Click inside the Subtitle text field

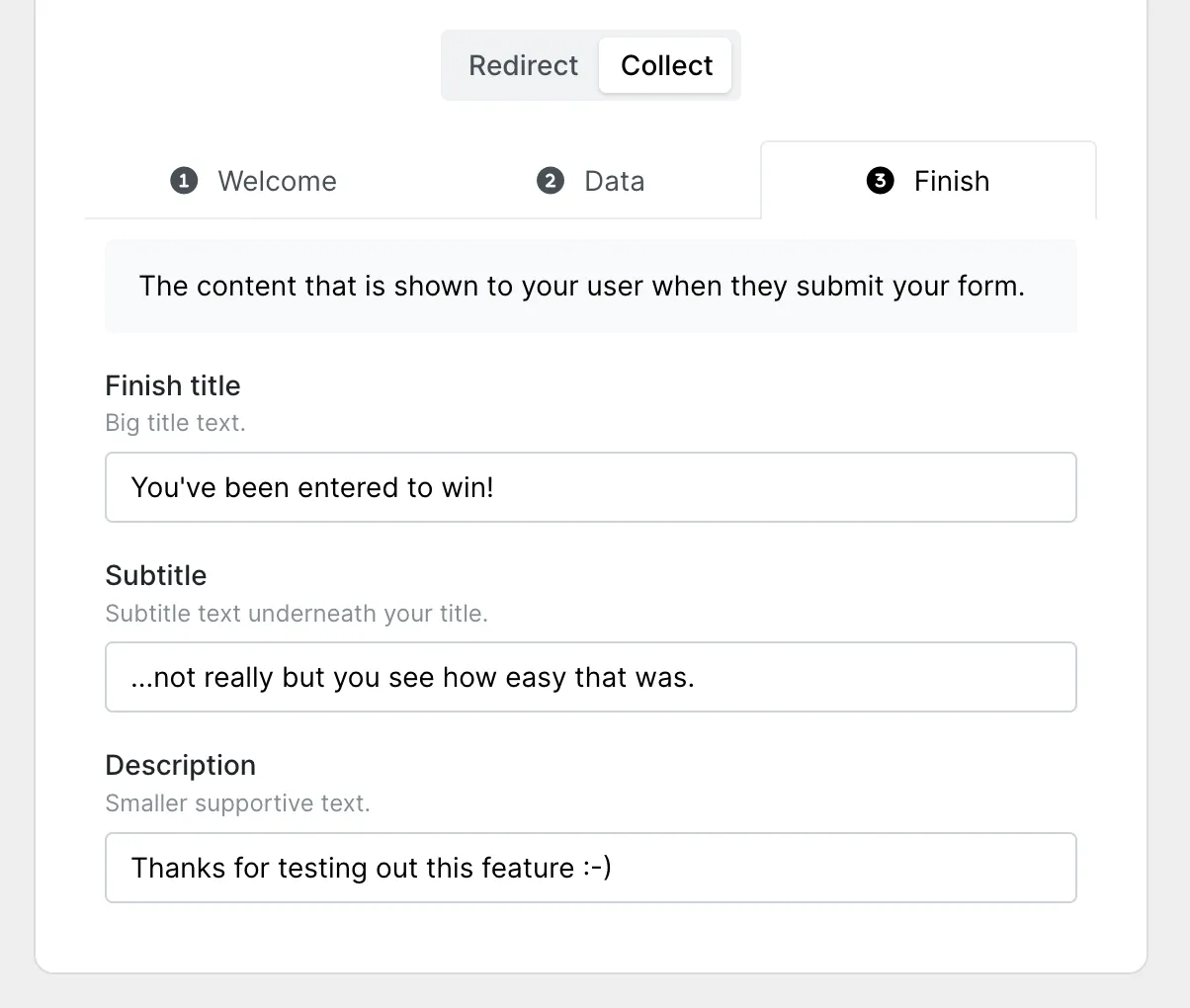pos(590,677)
